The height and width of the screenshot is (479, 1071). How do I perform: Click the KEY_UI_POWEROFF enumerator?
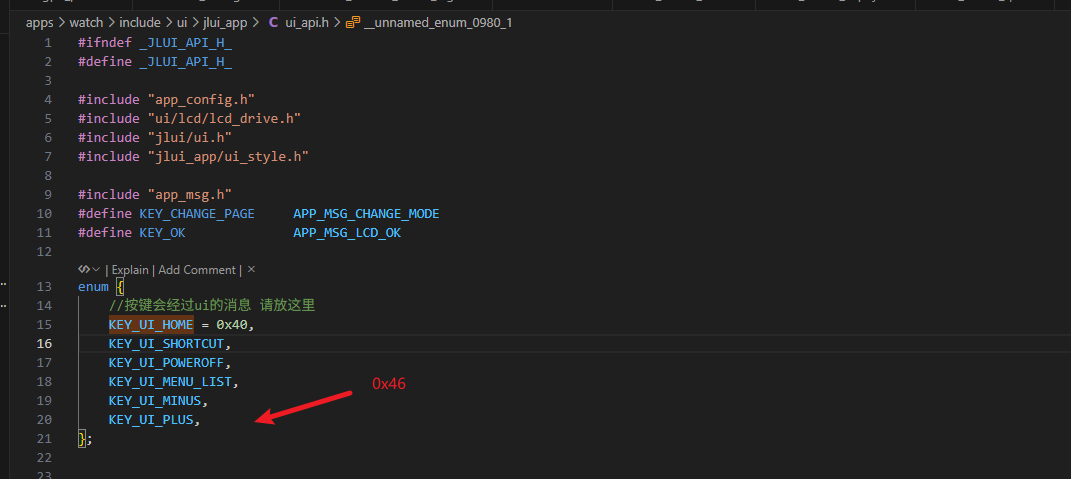166,362
